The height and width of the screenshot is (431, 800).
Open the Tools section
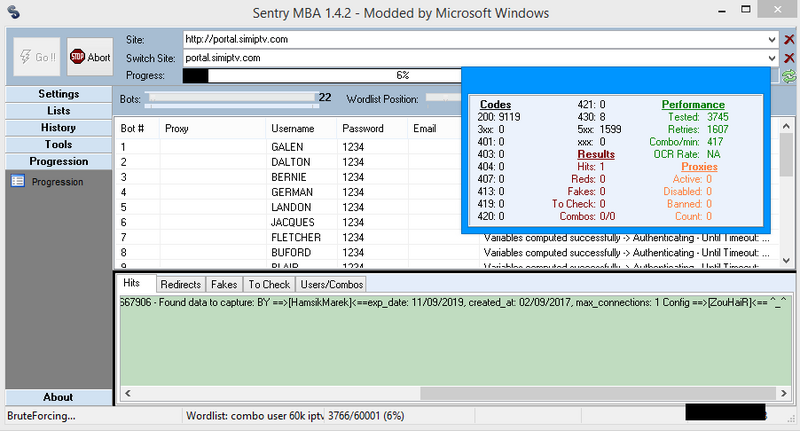[59, 144]
